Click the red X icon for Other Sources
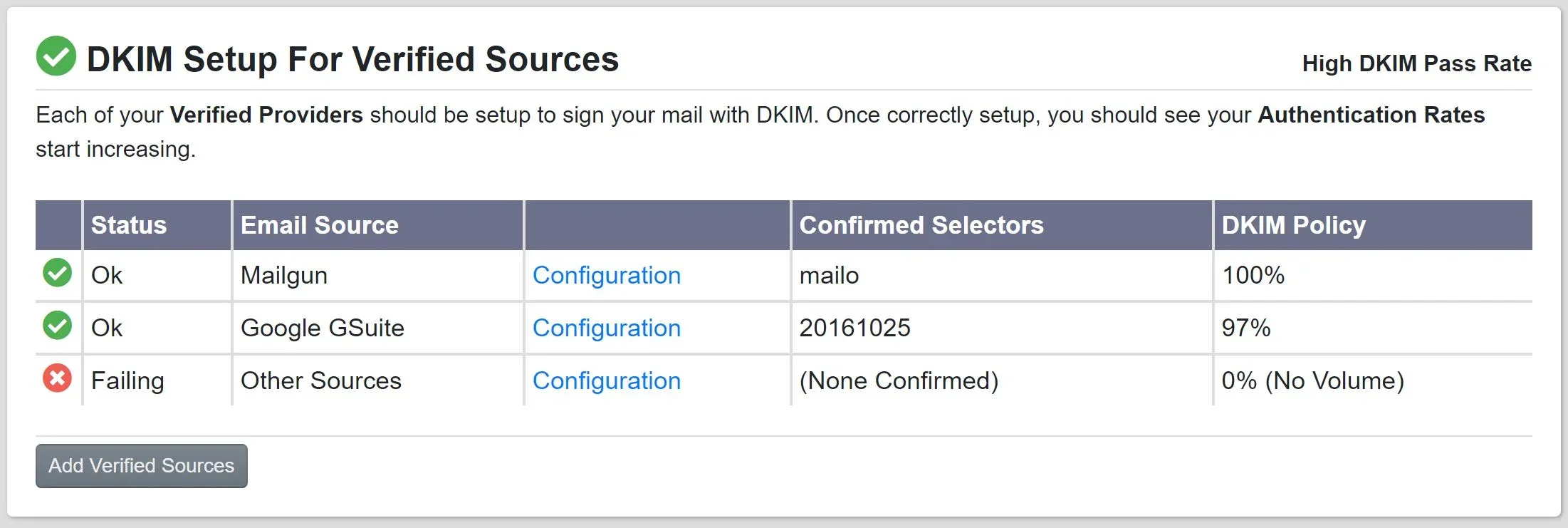 (57, 378)
